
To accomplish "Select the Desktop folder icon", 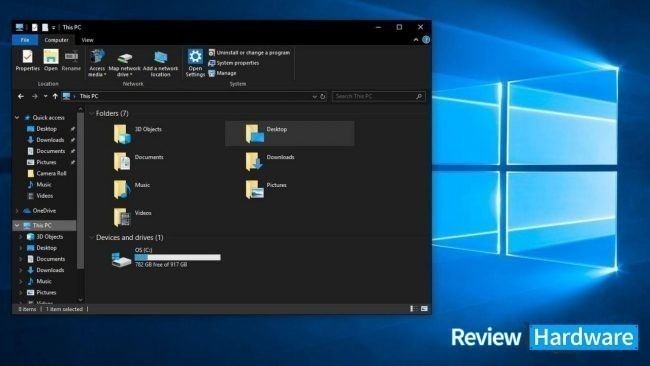I will tap(254, 134).
